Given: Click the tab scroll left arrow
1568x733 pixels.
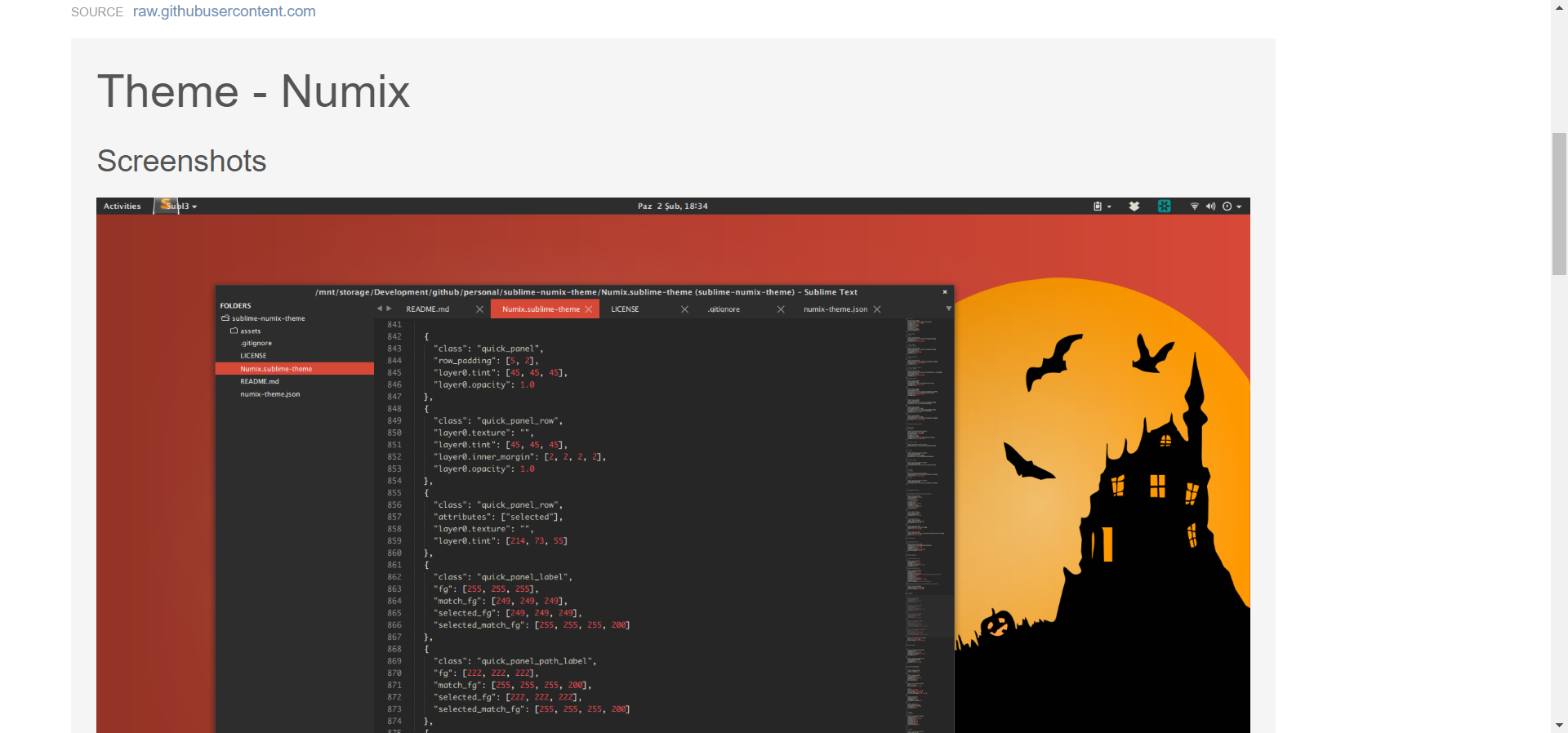Looking at the screenshot, I should tap(380, 309).
